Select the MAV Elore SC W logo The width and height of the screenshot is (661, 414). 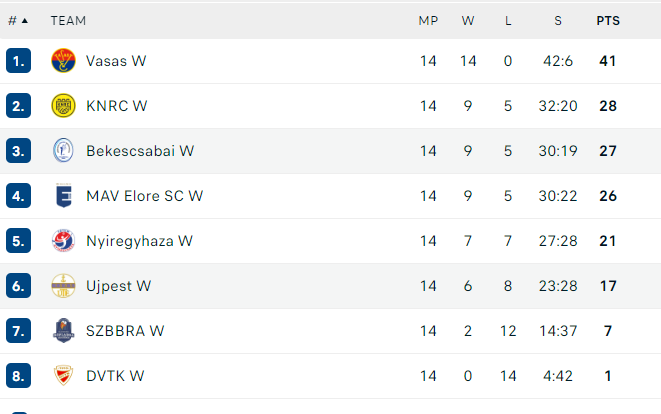point(63,196)
